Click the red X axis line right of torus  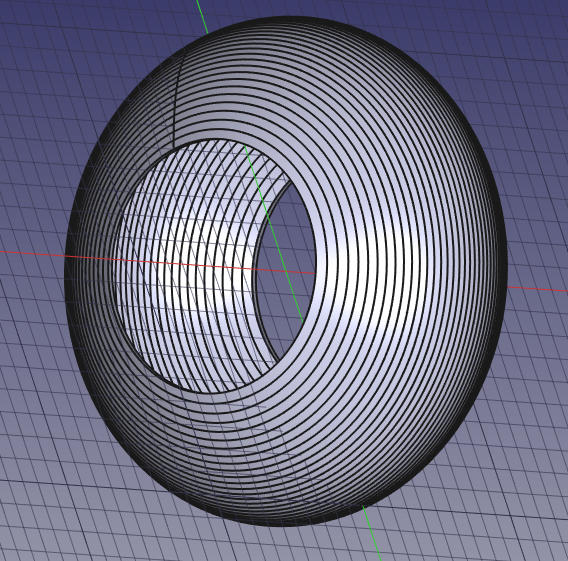[537, 289]
